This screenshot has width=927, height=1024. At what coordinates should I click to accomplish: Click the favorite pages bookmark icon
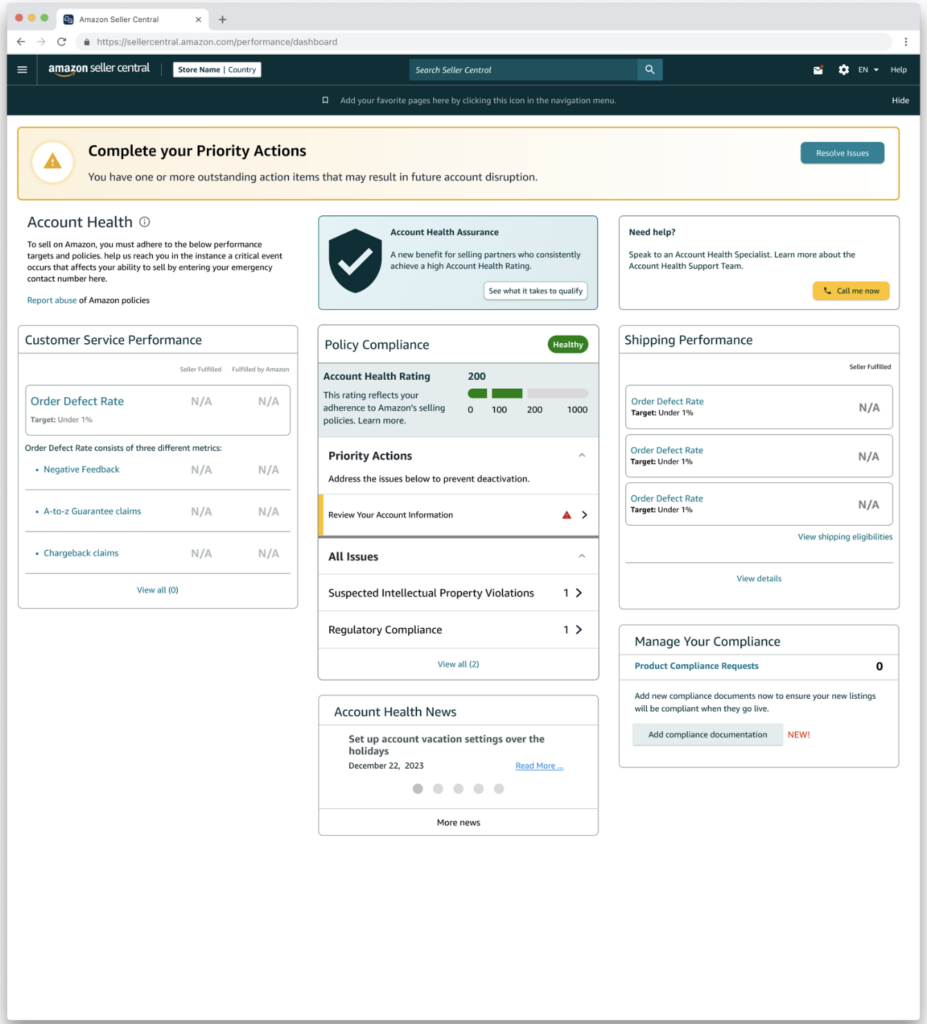tap(324, 100)
